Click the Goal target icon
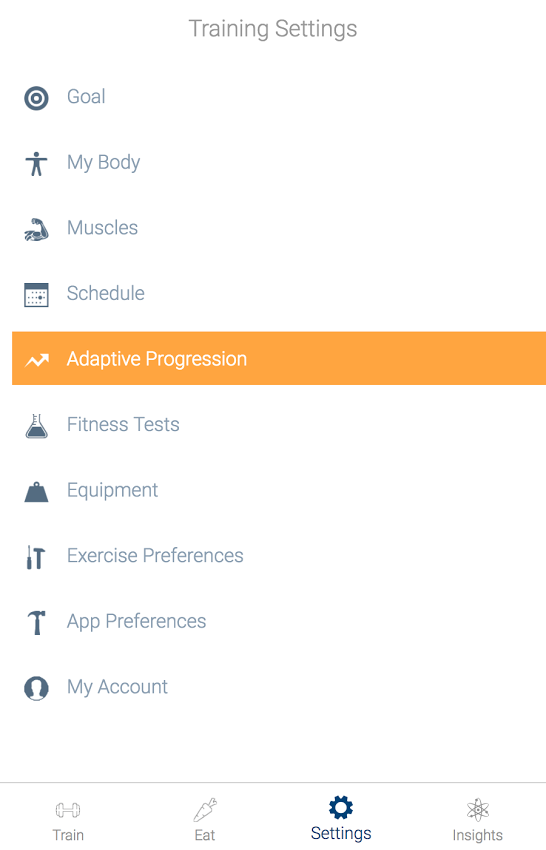The height and width of the screenshot is (850, 546). (36, 98)
